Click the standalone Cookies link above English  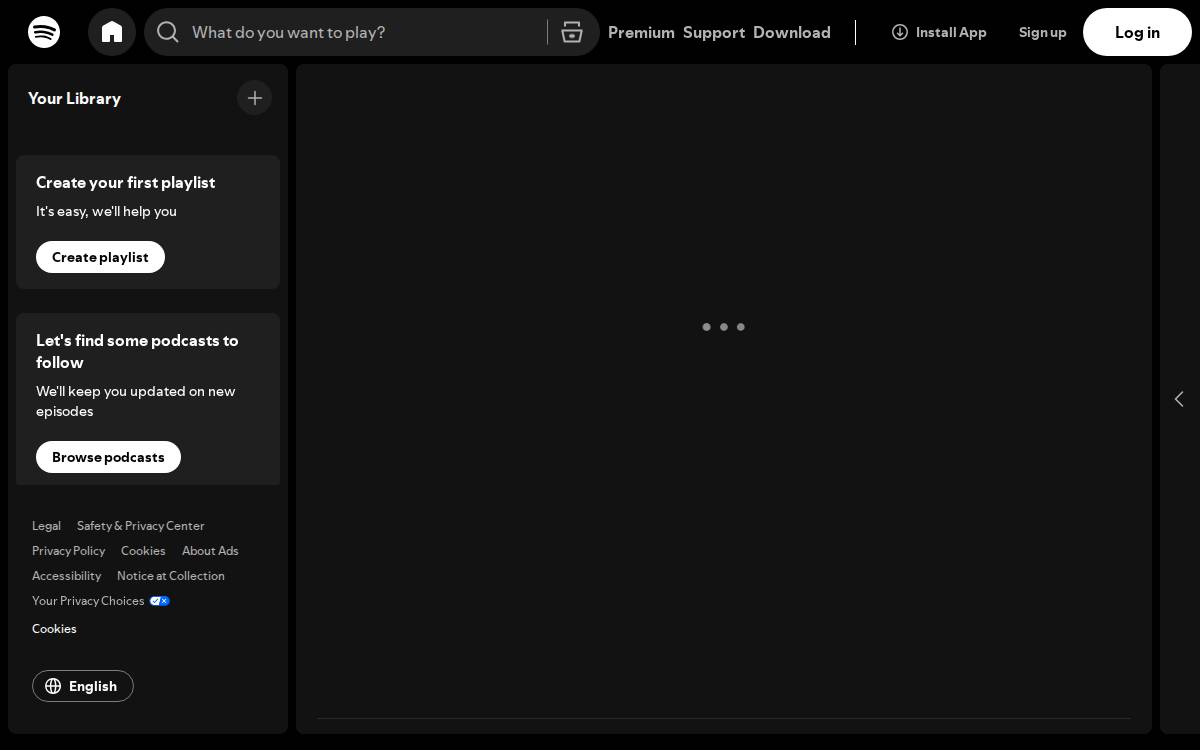[x=54, y=629]
